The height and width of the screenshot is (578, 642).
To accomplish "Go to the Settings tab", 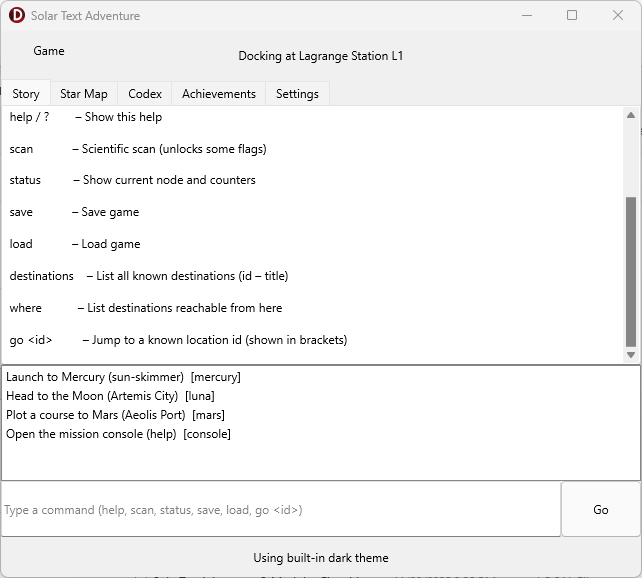I will pyautogui.click(x=297, y=94).
